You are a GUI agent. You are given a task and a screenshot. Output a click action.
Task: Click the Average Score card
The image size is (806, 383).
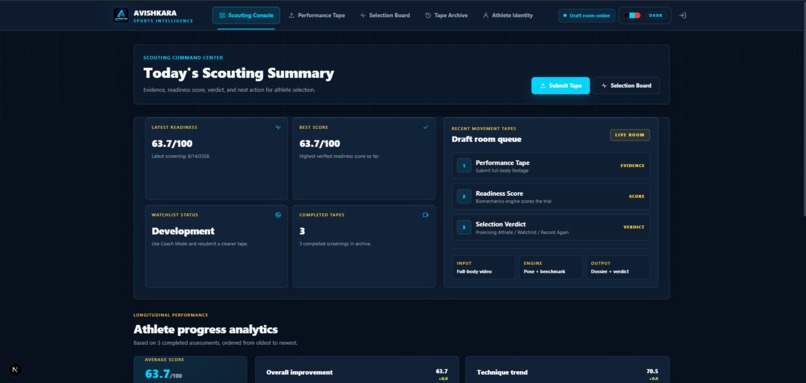coord(190,370)
